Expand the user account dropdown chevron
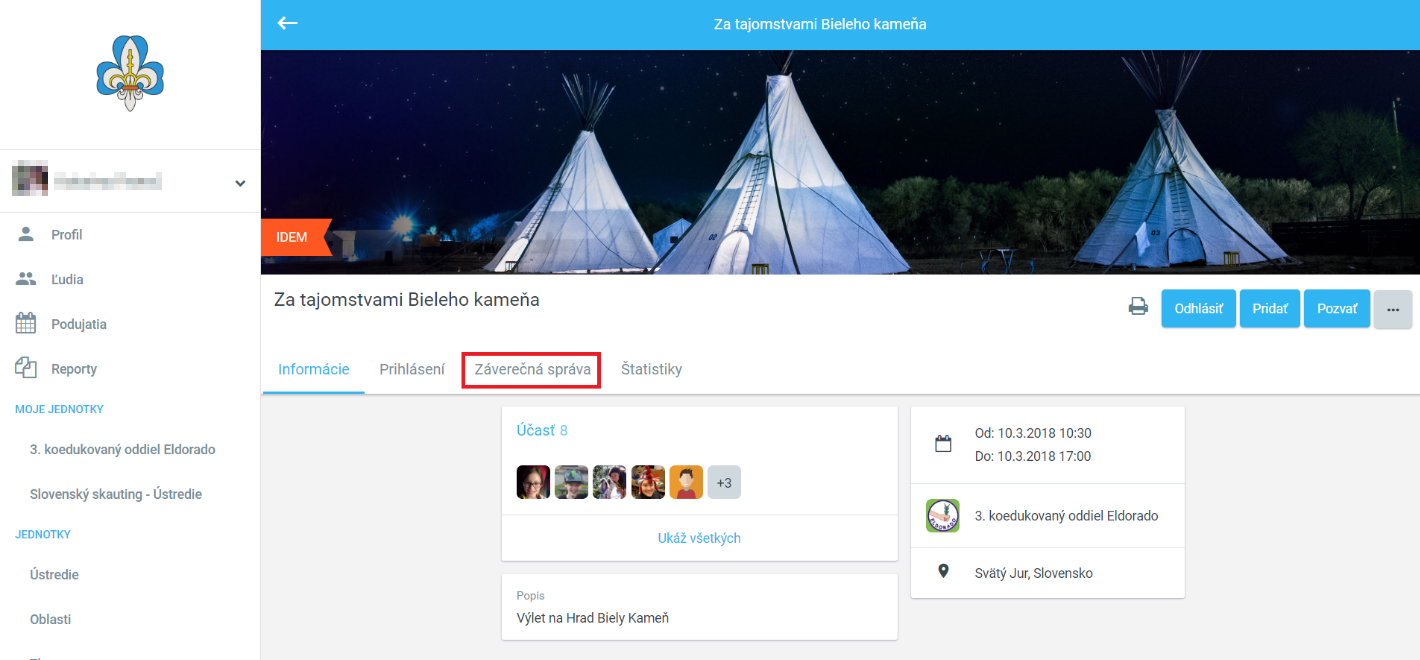Viewport: 1420px width, 660px height. point(240,183)
